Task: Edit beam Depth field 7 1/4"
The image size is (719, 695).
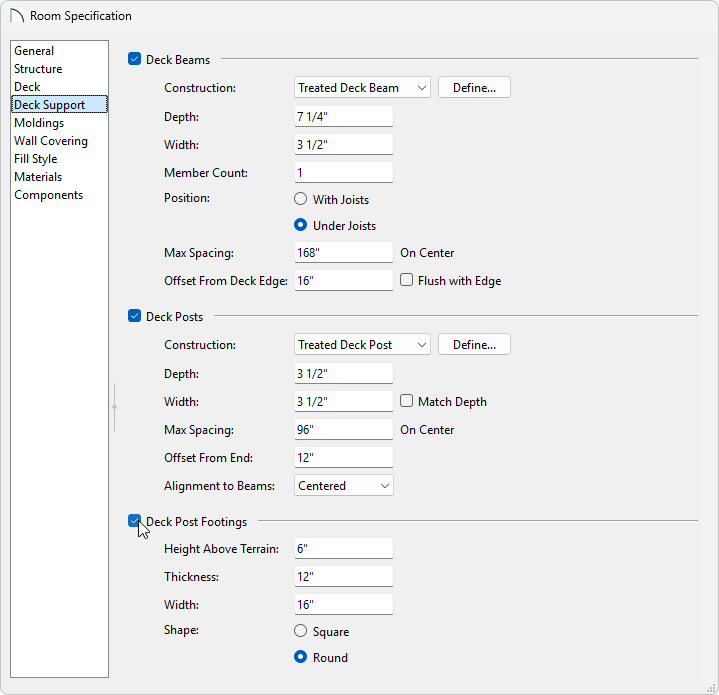Action: (344, 116)
